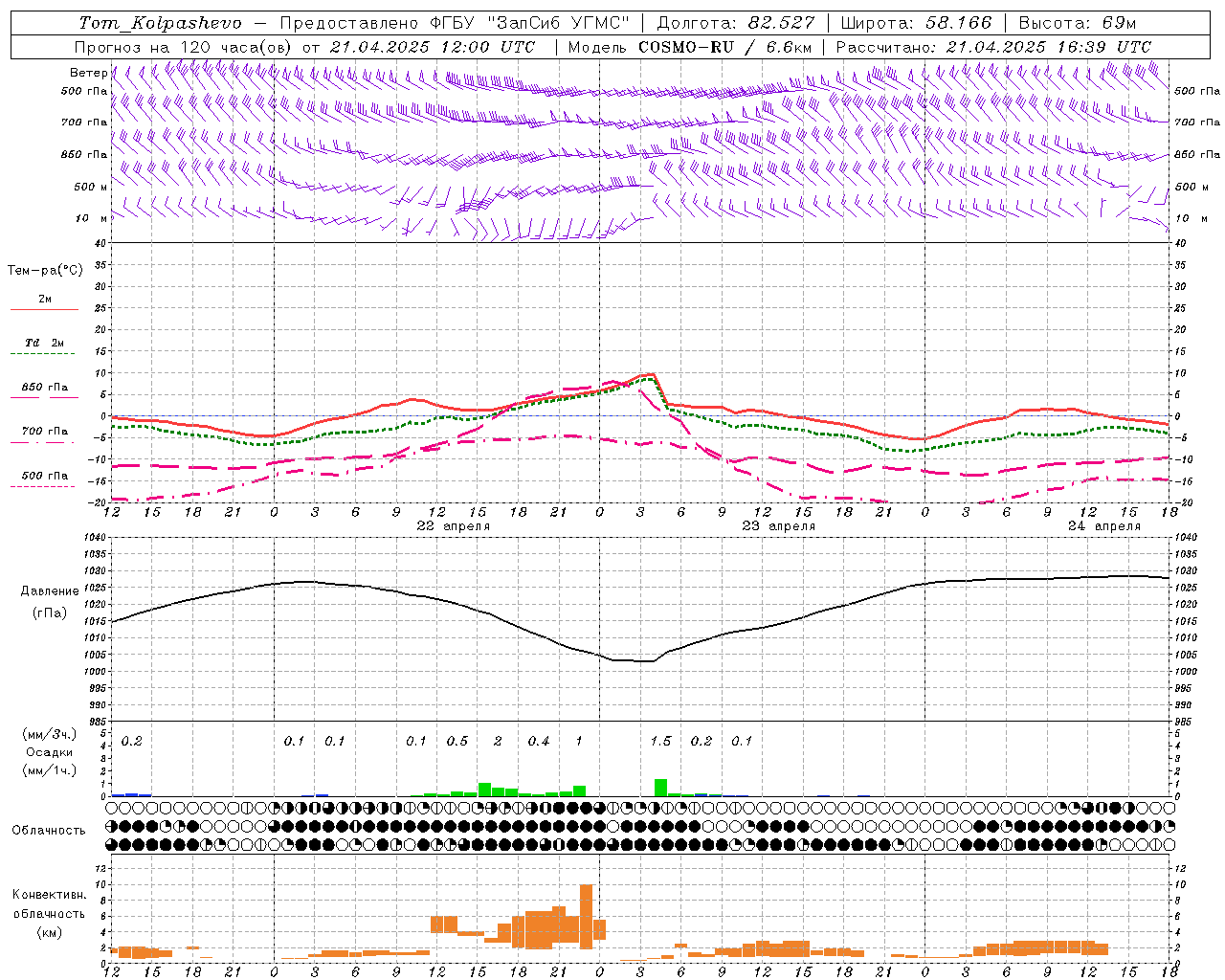Click the 700 гПа temperature legend entry
1225x980 pixels.
coord(44,431)
